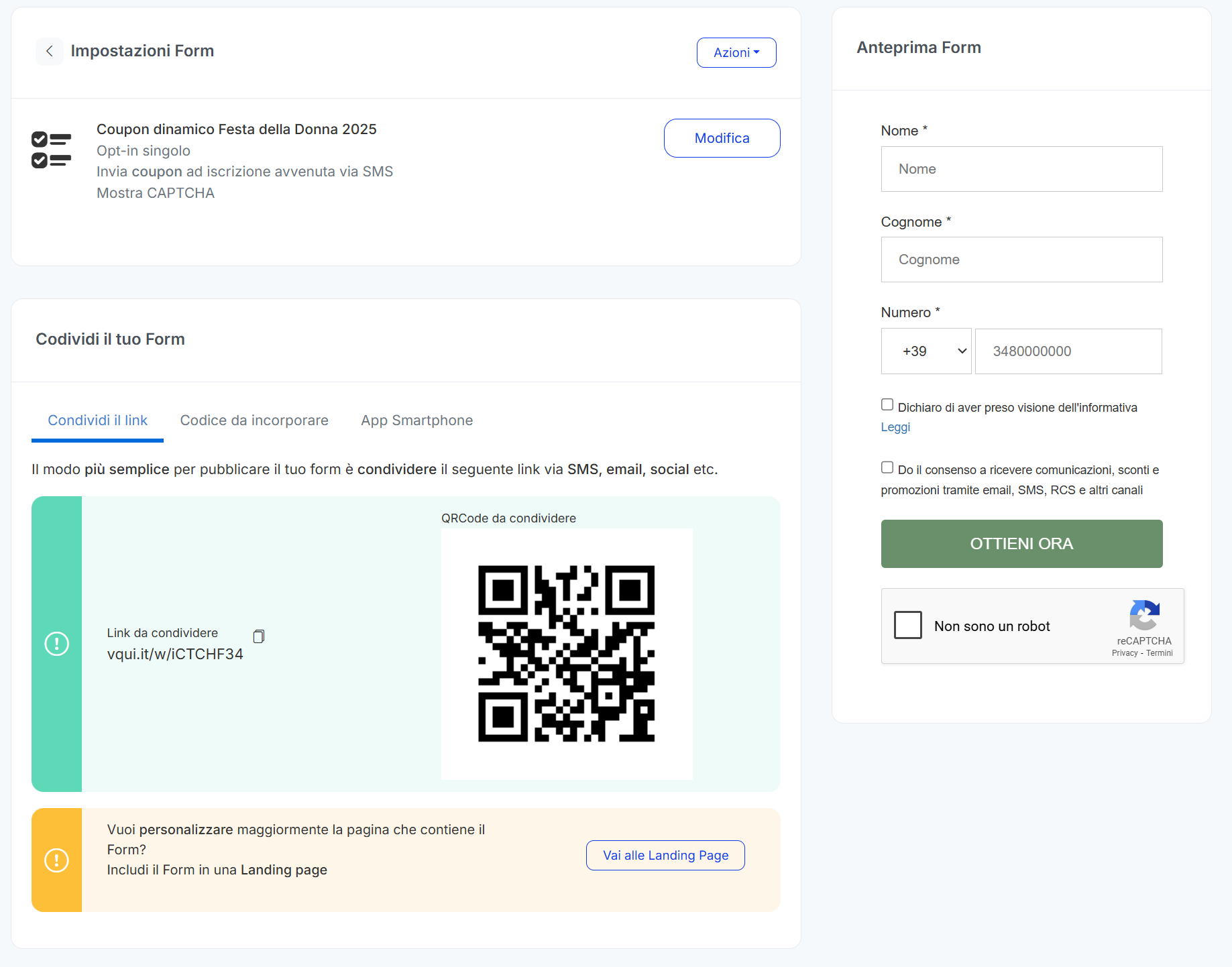Click the back arrow beside Impostazioni Form
This screenshot has width=1232, height=967.
pyautogui.click(x=49, y=51)
